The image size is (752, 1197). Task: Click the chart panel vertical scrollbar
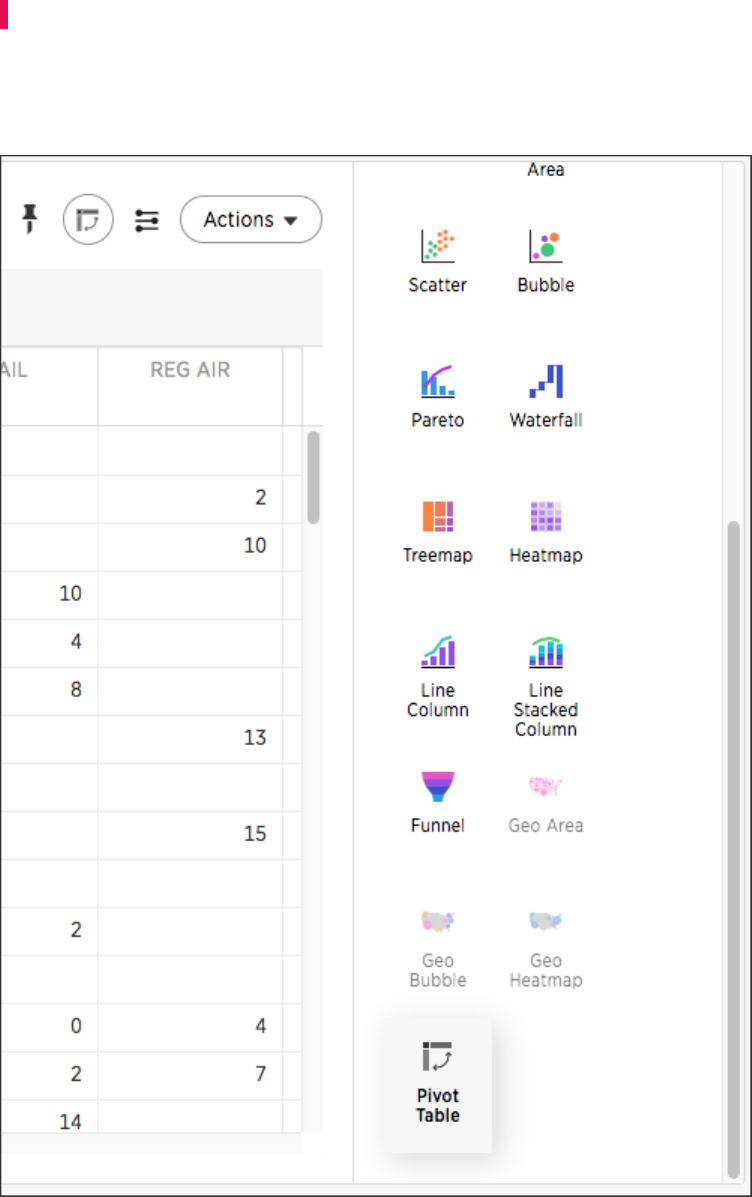[733, 849]
